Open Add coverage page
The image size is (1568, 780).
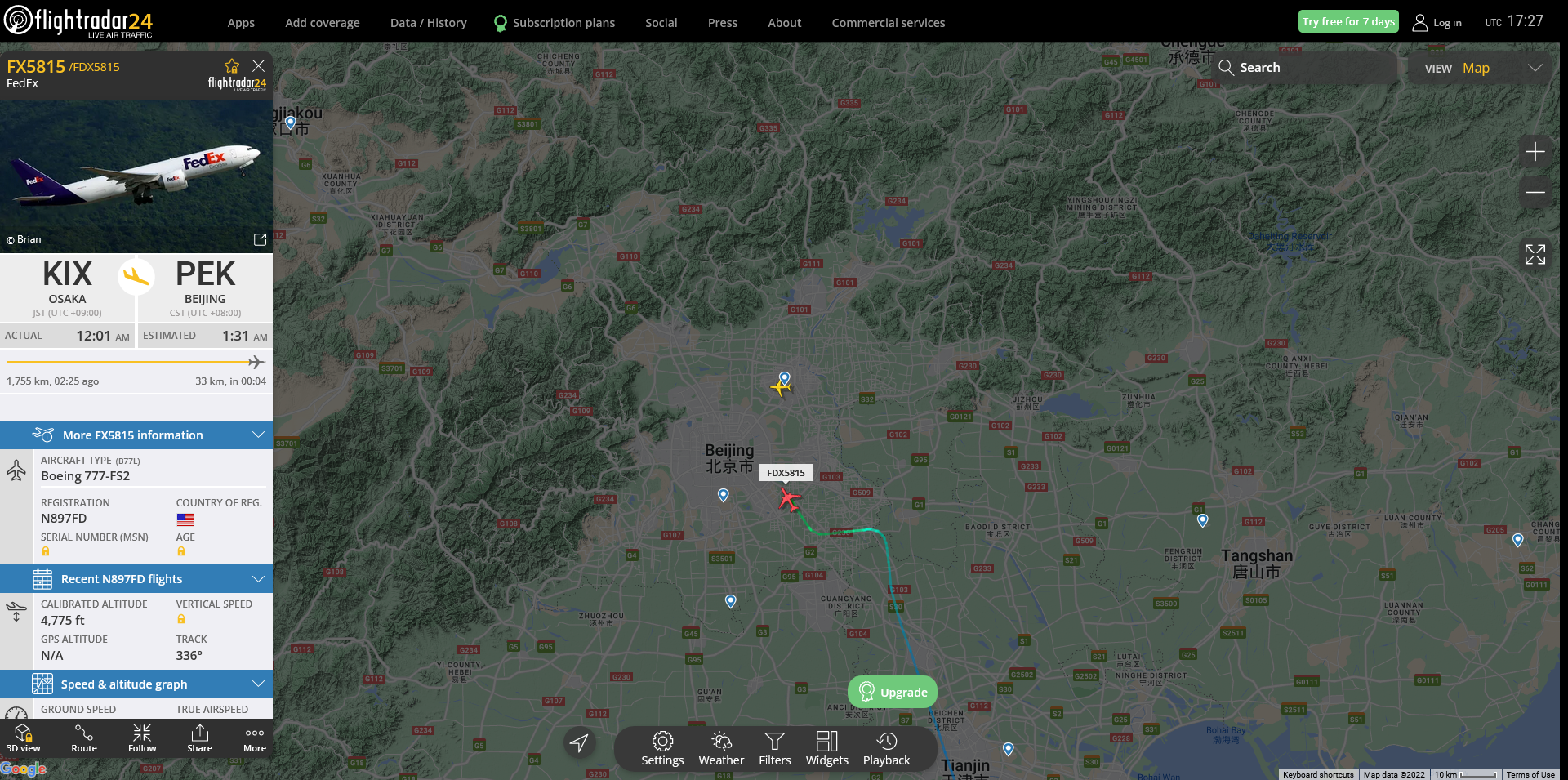pos(323,23)
